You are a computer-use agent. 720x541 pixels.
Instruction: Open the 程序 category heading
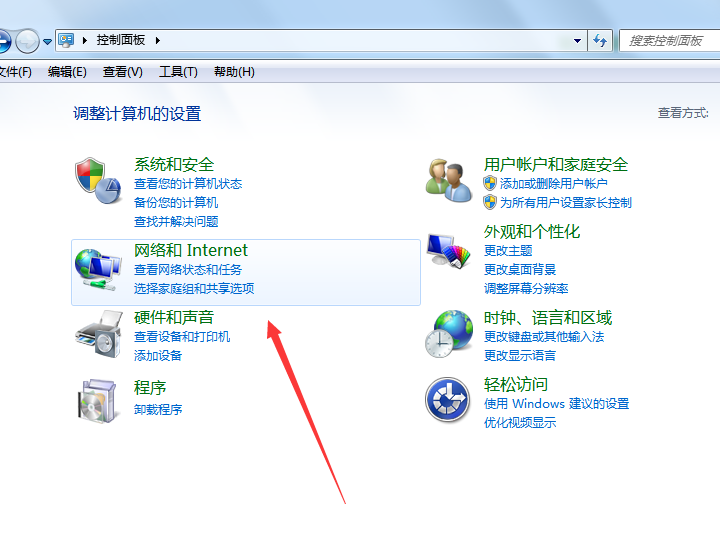(150, 388)
